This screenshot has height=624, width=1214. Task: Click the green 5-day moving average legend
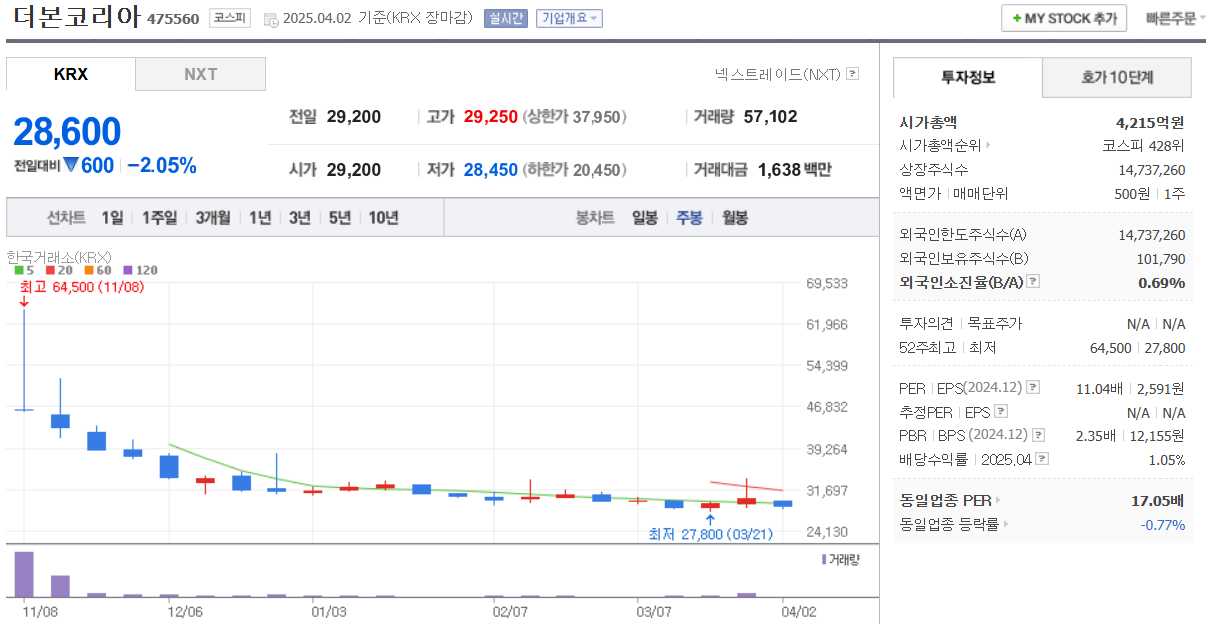tap(24, 270)
